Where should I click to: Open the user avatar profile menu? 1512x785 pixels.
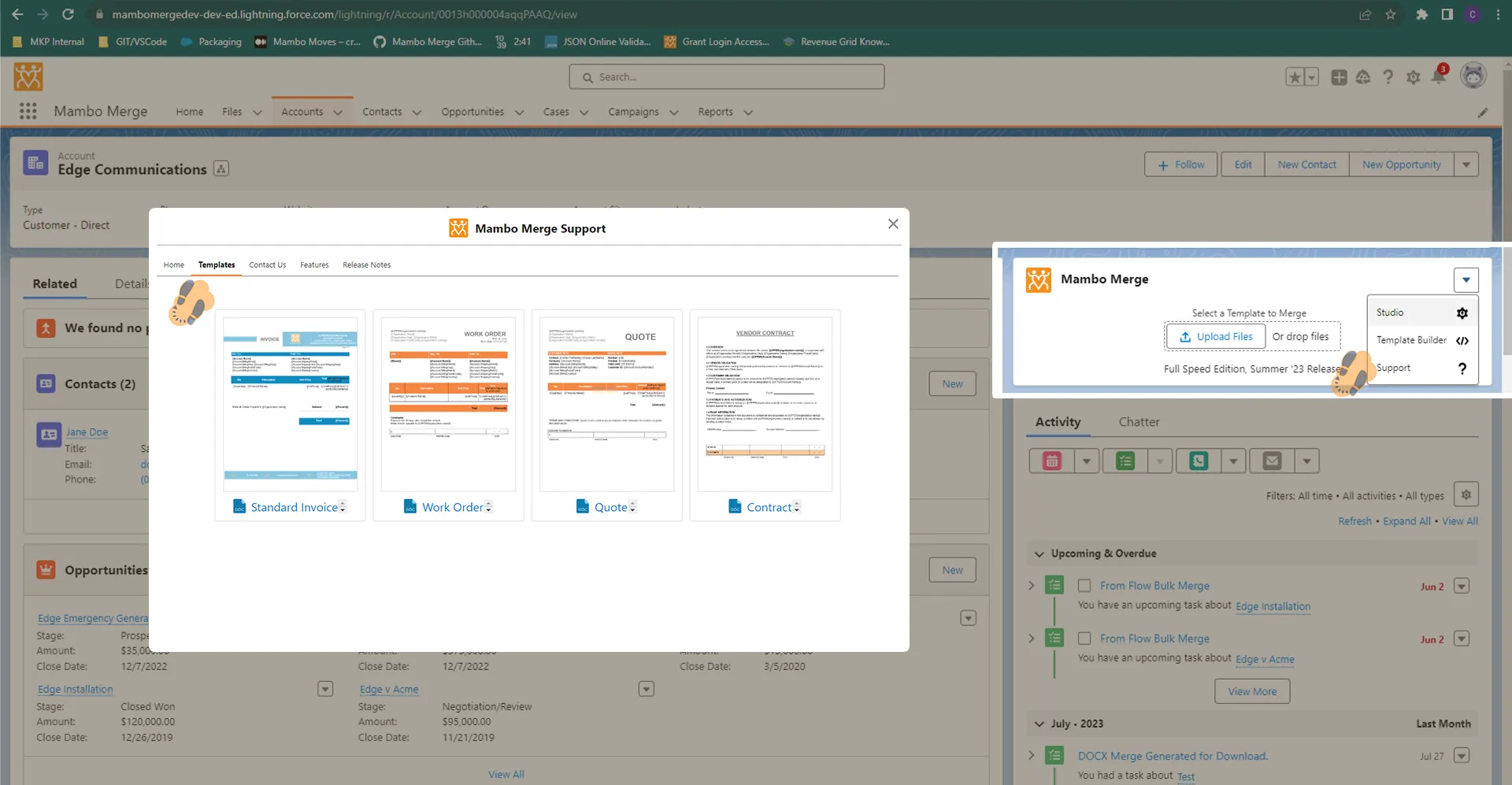[x=1473, y=76]
